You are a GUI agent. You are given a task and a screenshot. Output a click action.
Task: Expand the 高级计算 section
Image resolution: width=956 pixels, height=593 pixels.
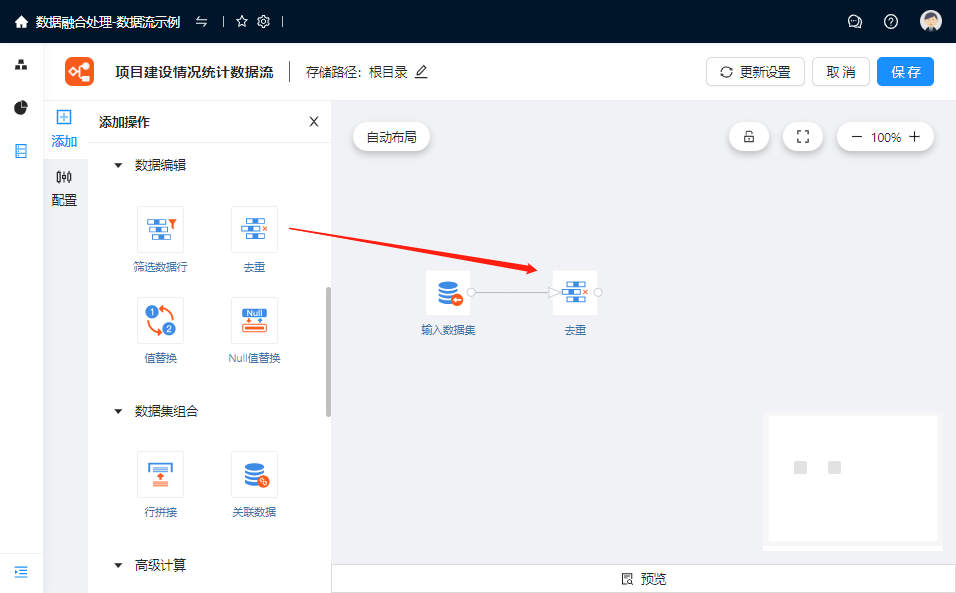pyautogui.click(x=118, y=565)
